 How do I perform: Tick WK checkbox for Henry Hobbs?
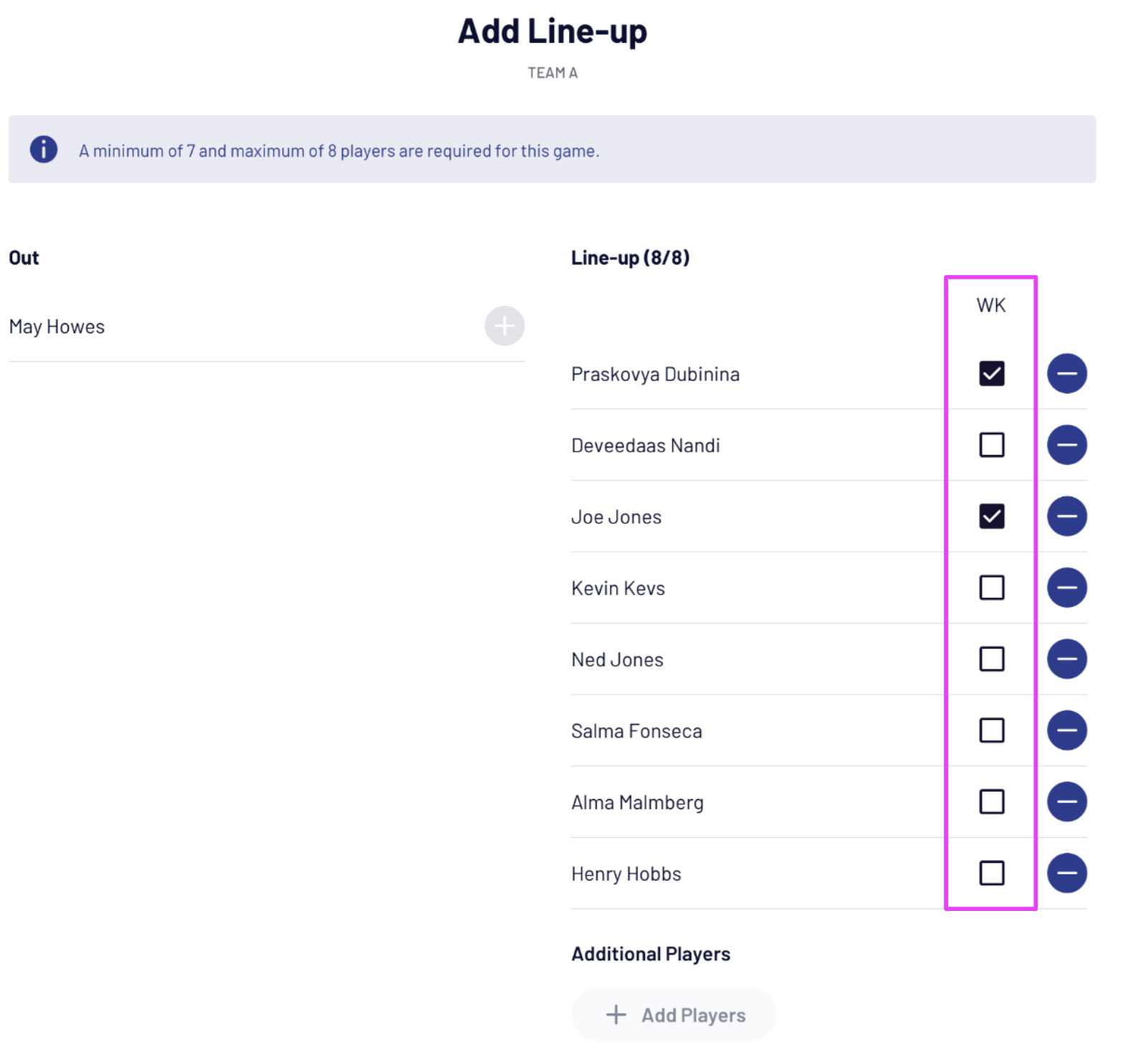(992, 873)
